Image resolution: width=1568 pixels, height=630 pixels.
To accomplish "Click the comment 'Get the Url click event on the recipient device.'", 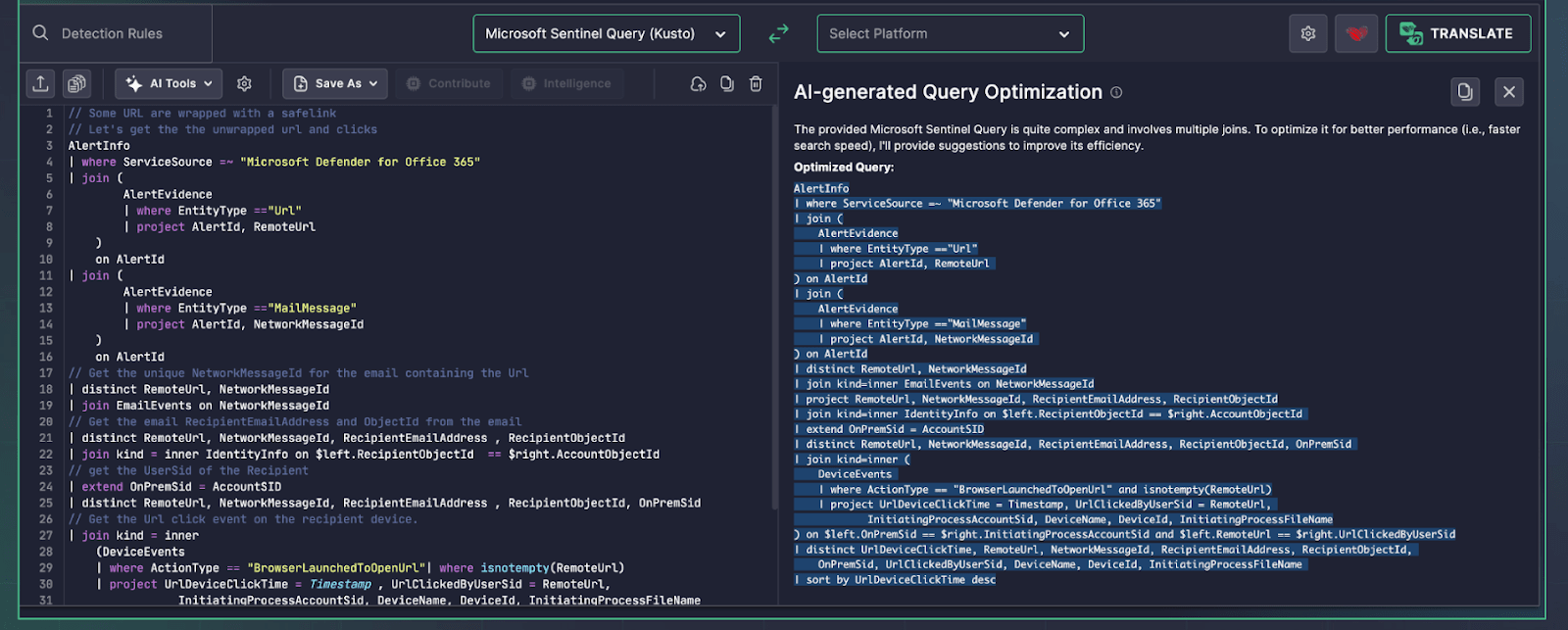I will (x=243, y=519).
